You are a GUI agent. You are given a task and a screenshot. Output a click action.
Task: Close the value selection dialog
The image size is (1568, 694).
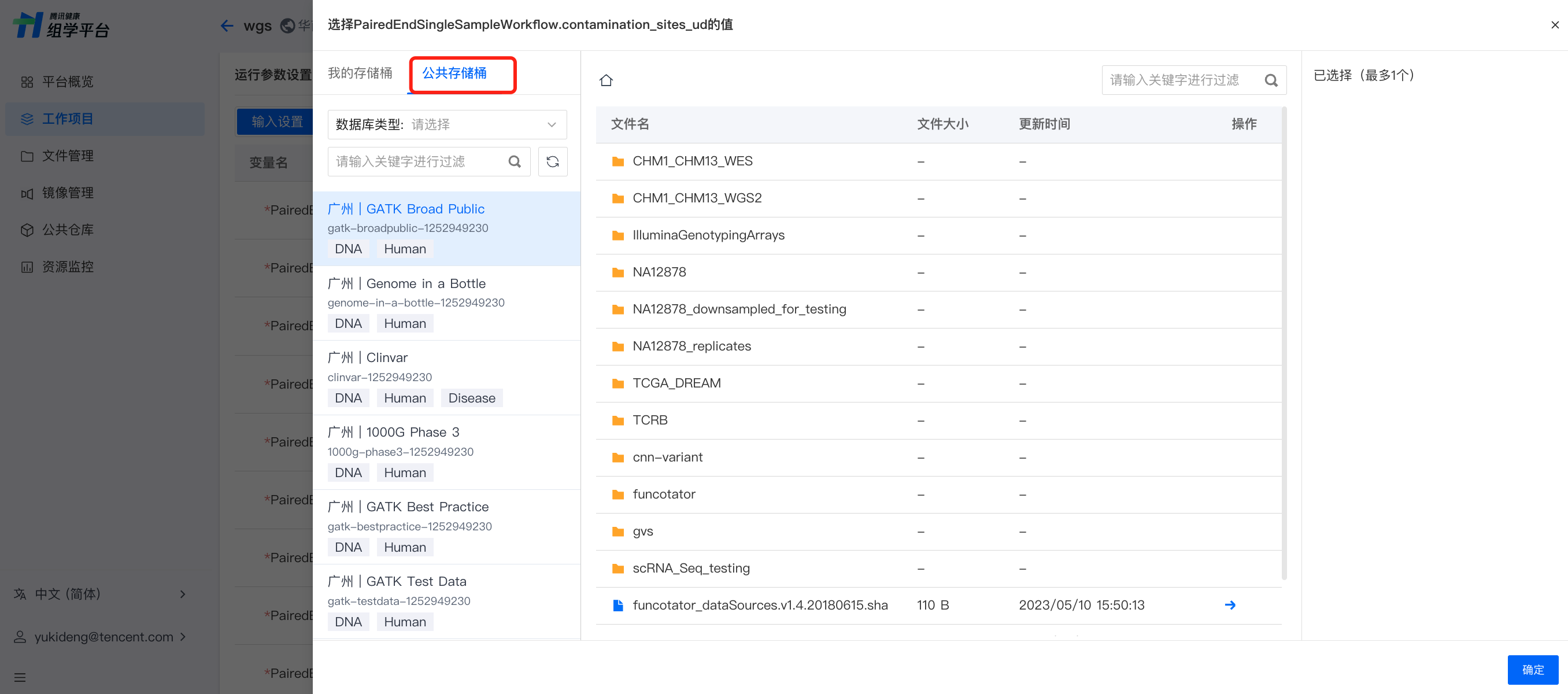point(1555,25)
